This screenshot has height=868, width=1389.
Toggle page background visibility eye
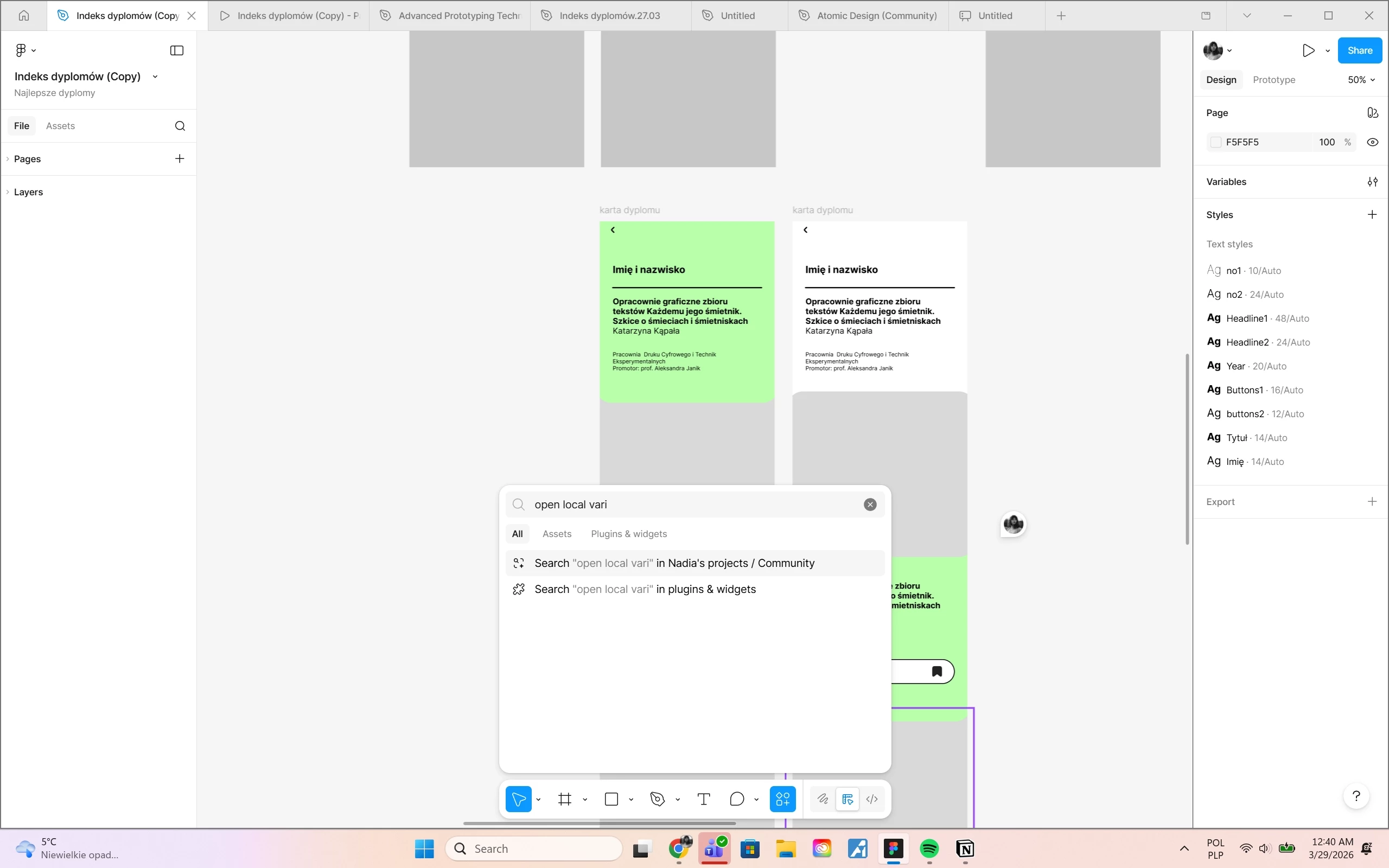click(1372, 142)
